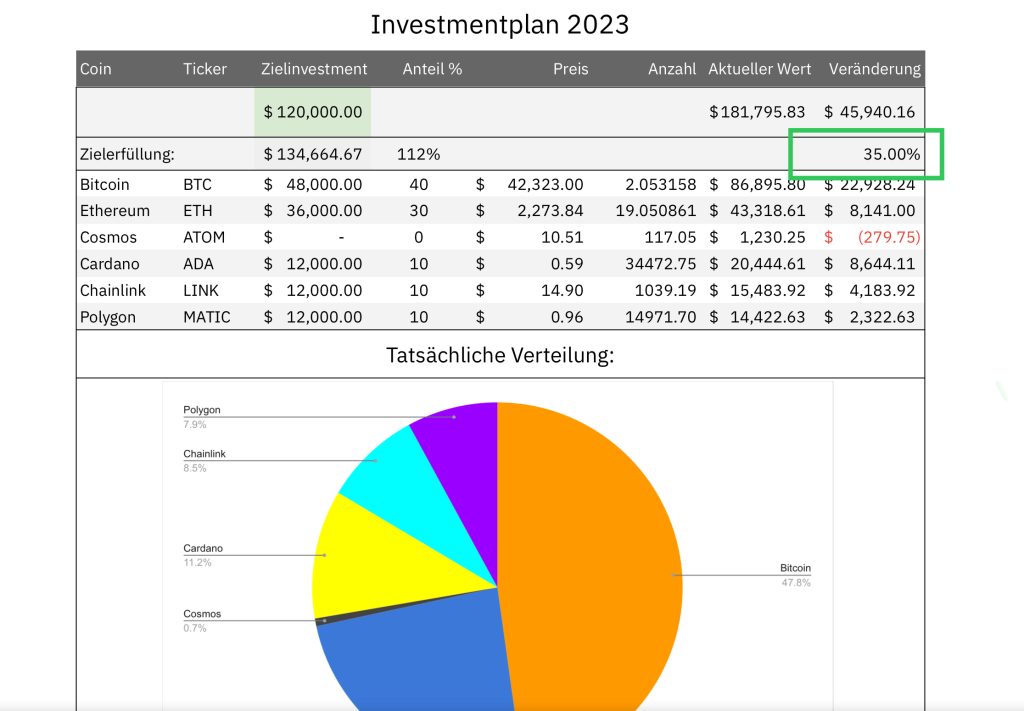
Task: Click Cardano value 20,444.61 cell
Action: pos(758,264)
